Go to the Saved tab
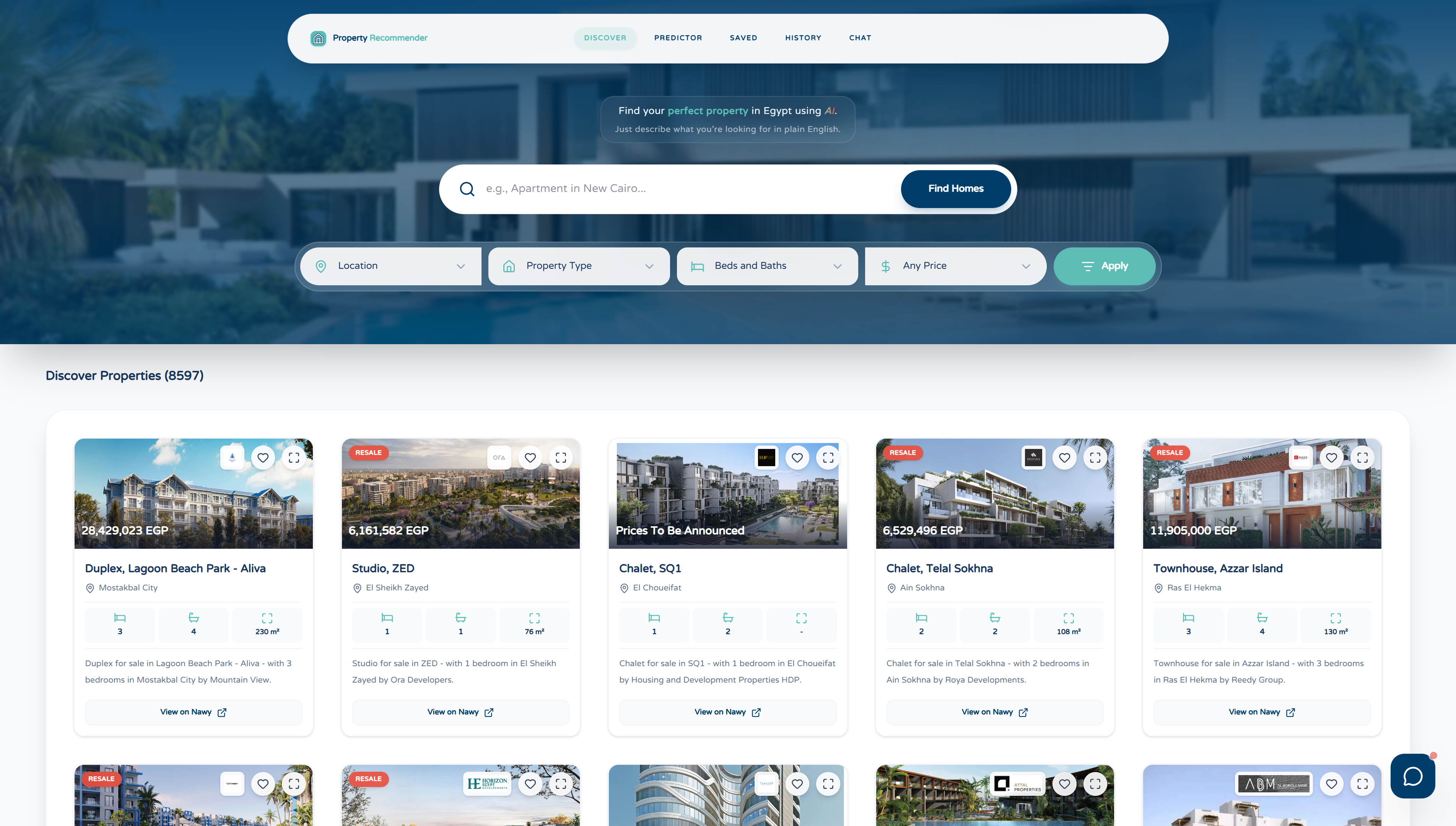Viewport: 1456px width, 826px height. point(743,38)
